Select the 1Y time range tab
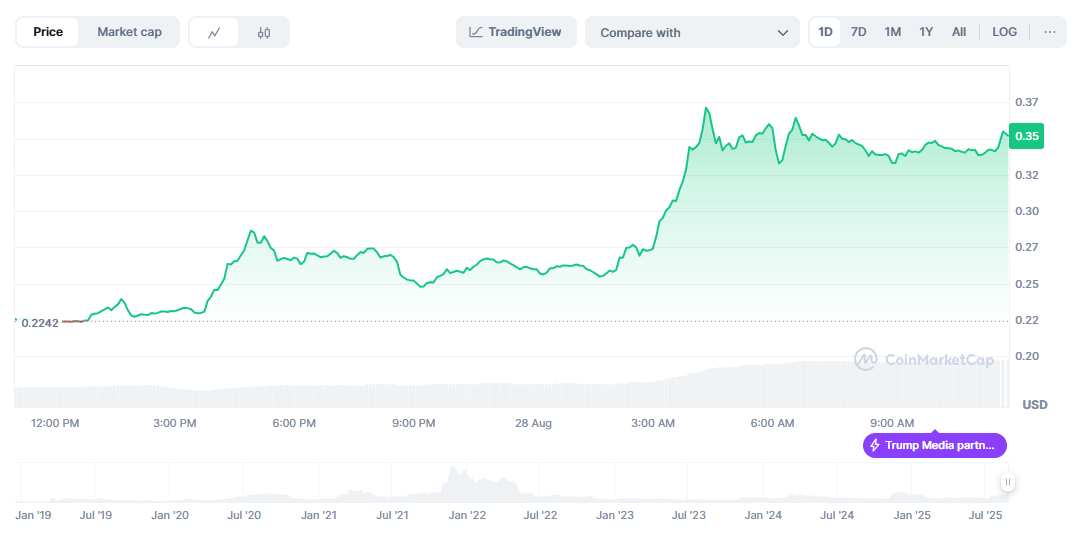This screenshot has width=1080, height=535. coord(926,32)
